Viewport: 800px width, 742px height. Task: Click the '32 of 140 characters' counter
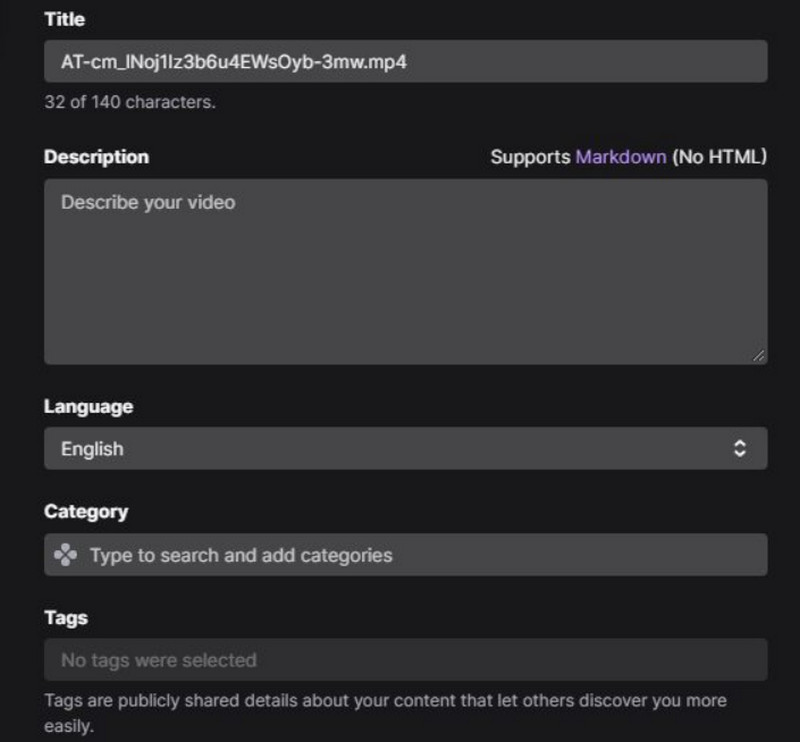pyautogui.click(x=130, y=102)
